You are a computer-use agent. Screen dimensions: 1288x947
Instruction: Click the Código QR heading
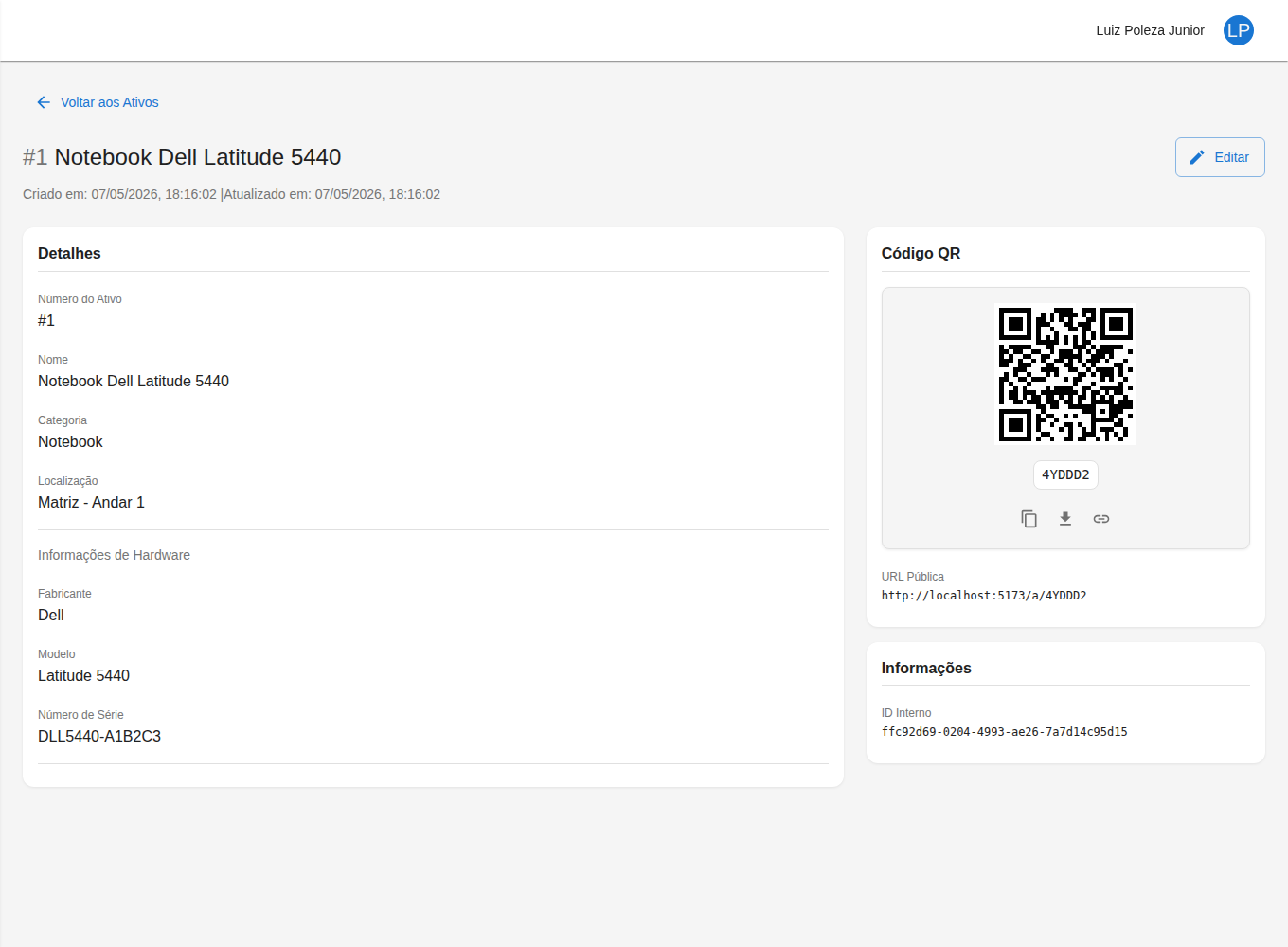point(921,254)
